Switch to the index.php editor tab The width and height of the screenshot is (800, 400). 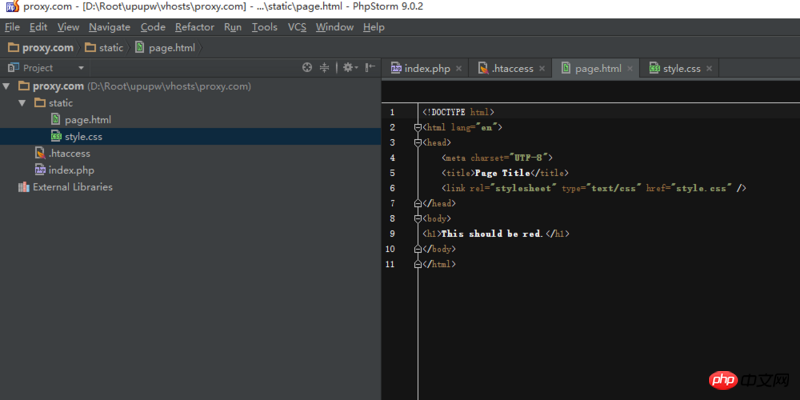tap(427, 69)
